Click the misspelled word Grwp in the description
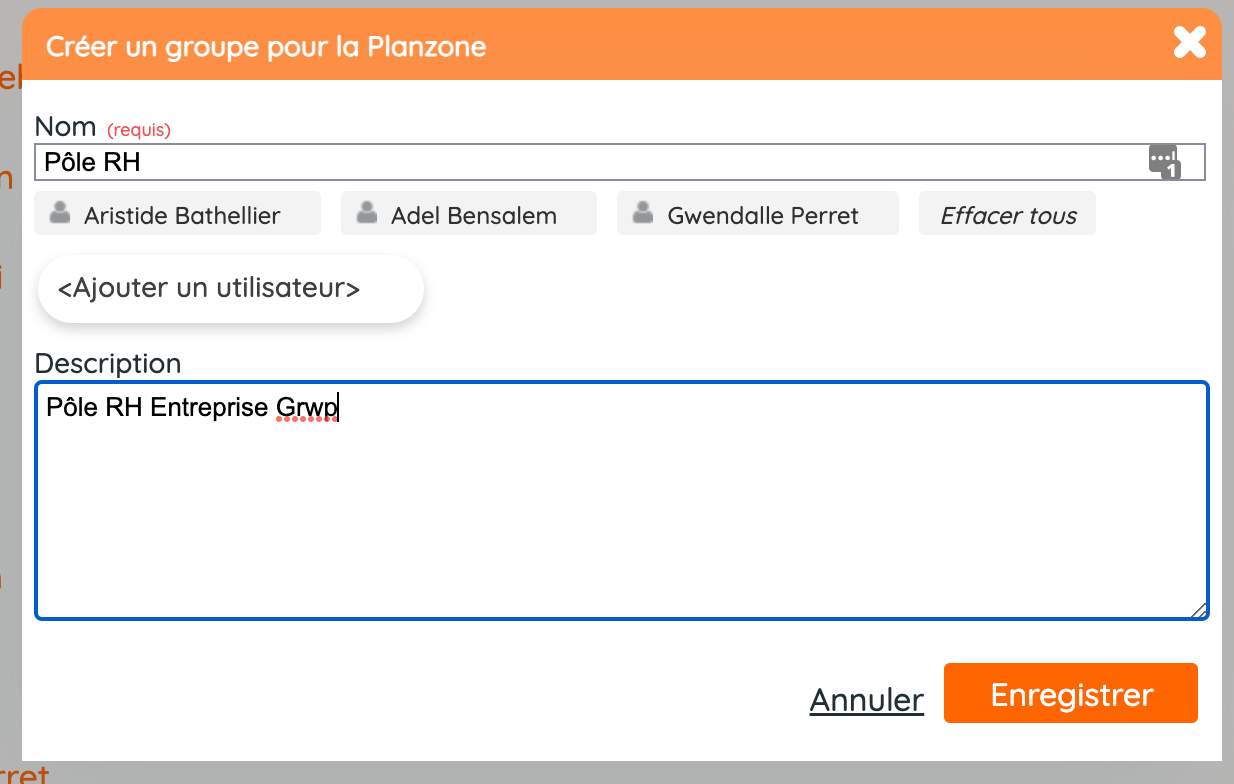This screenshot has height=784, width=1234. click(x=307, y=408)
